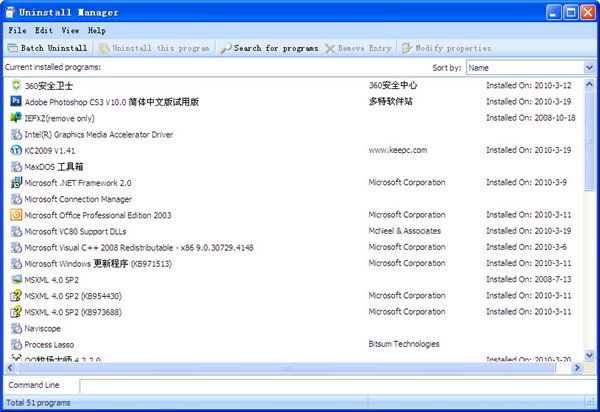The height and width of the screenshot is (412, 600).
Task: Select Adobe Photoshop CS3 V10.0 entry
Action: coord(112,102)
